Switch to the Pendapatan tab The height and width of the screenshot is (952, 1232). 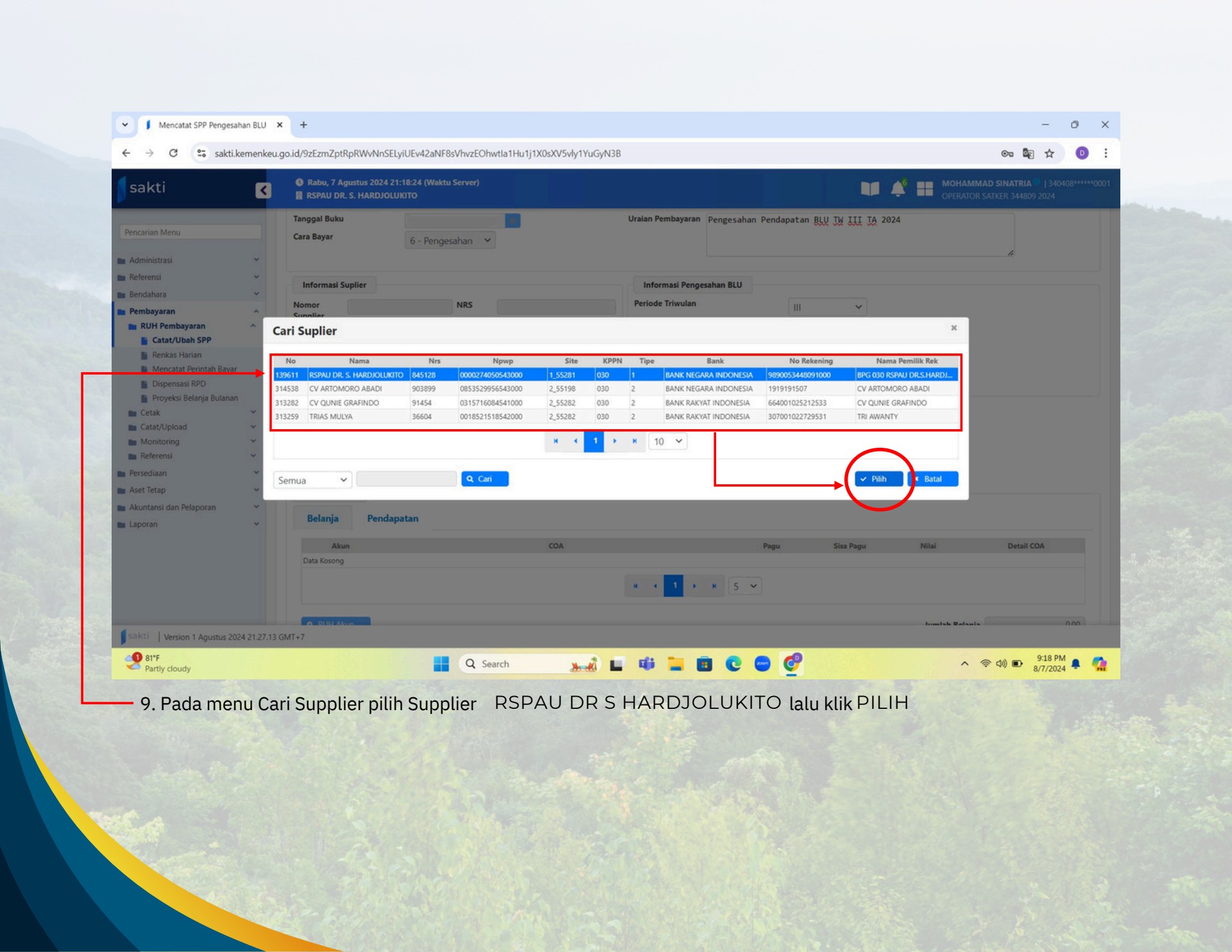point(393,518)
